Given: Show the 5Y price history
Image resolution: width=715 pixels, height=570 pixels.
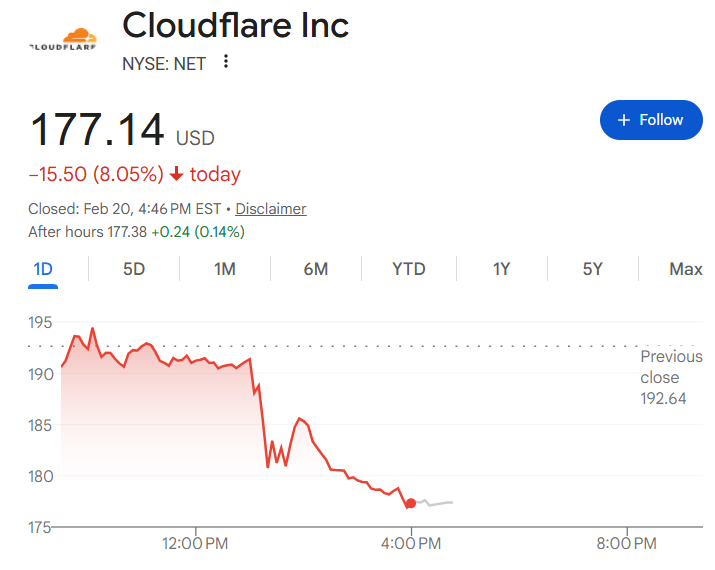Looking at the screenshot, I should pyautogui.click(x=593, y=269).
